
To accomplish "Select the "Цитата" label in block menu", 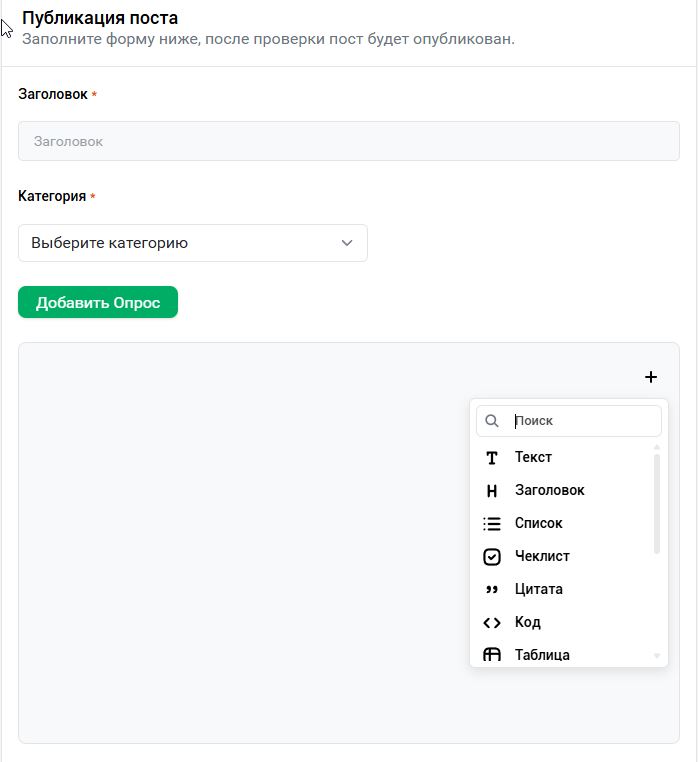I will tap(539, 589).
